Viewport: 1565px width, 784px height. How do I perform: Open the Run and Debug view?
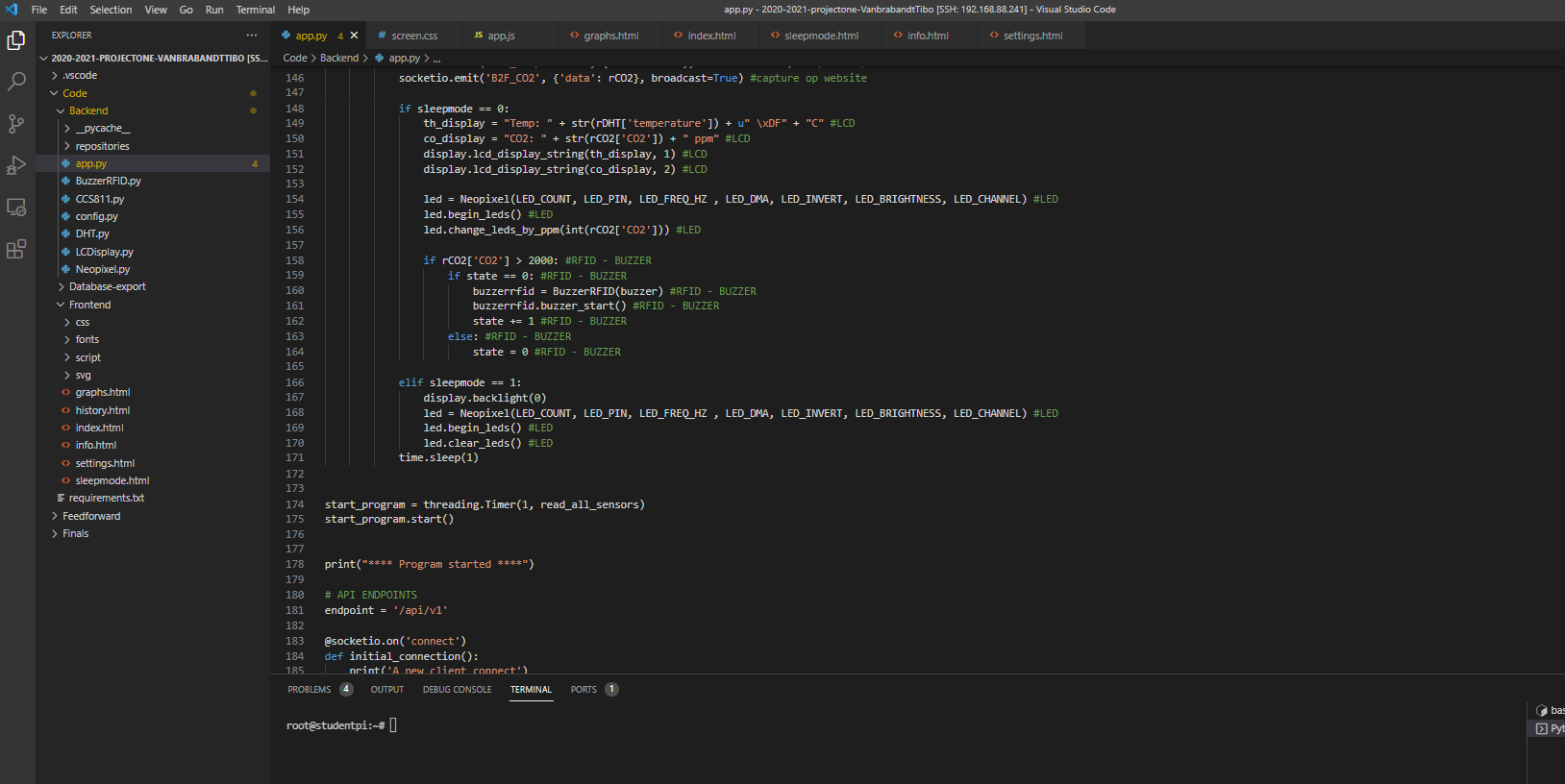(x=16, y=165)
